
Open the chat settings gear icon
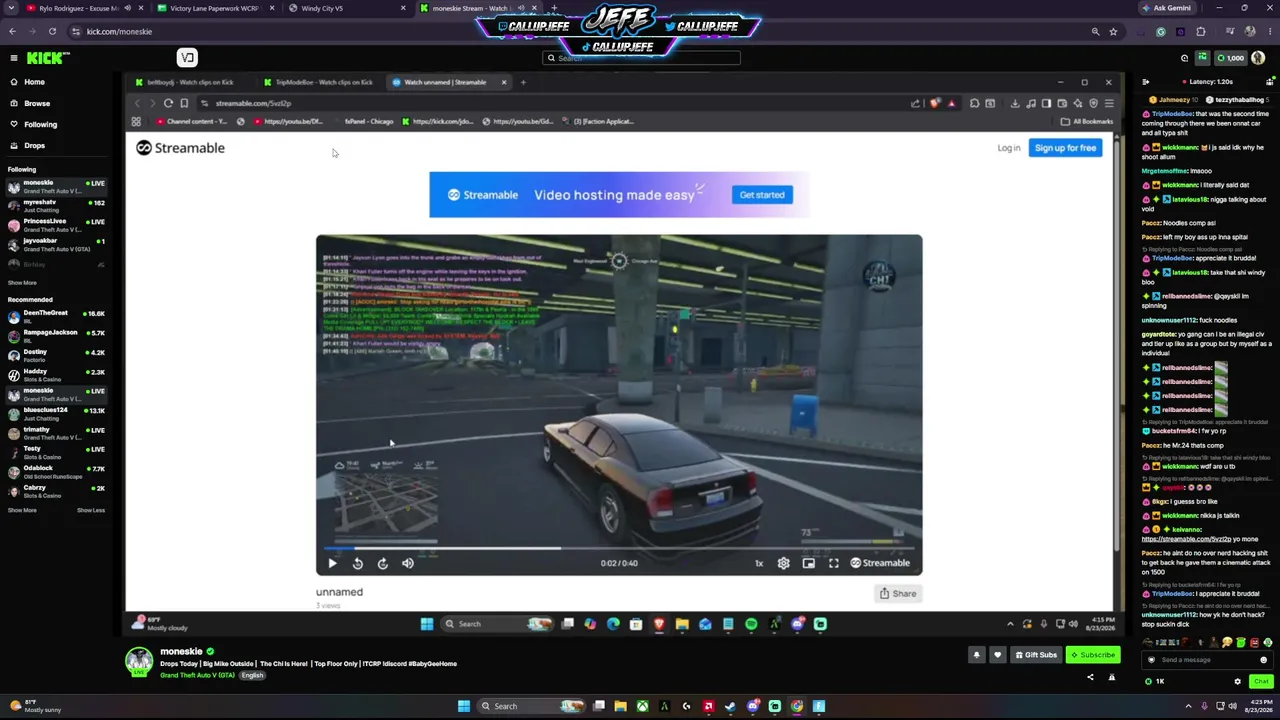click(x=1238, y=681)
